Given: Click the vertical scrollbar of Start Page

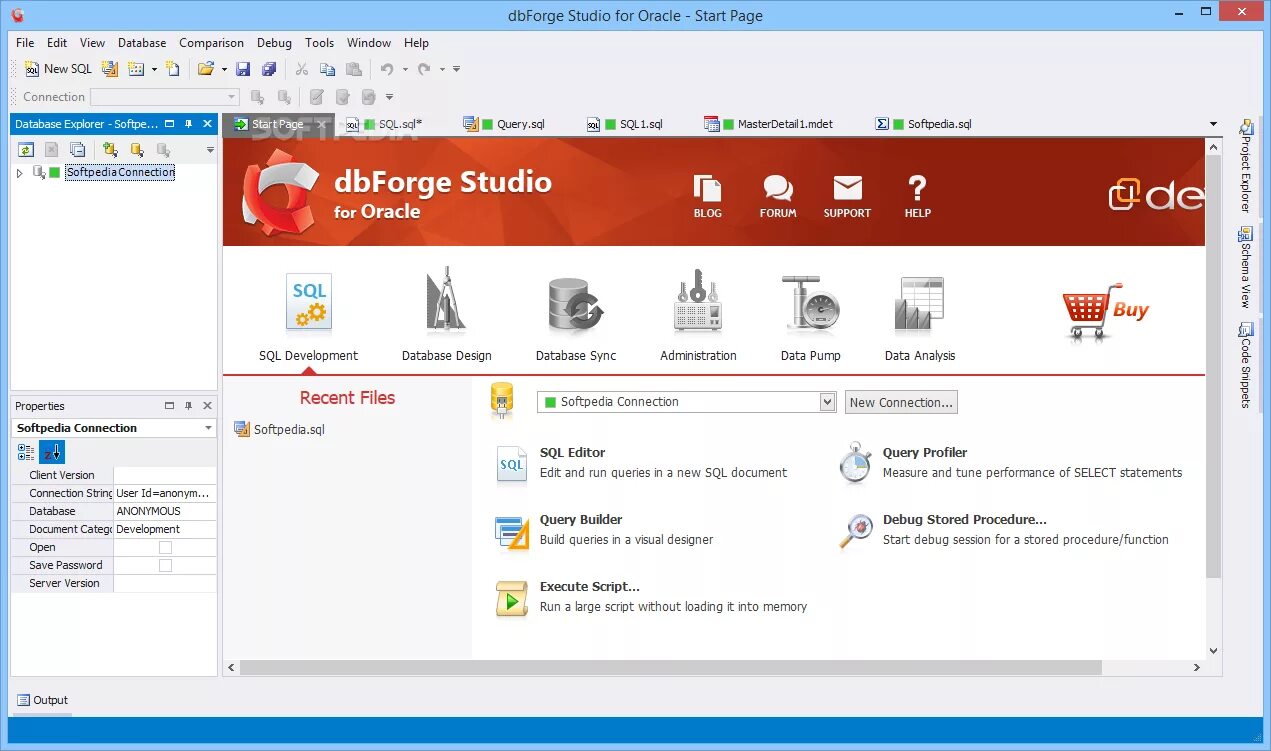Looking at the screenshot, I should [1213, 366].
